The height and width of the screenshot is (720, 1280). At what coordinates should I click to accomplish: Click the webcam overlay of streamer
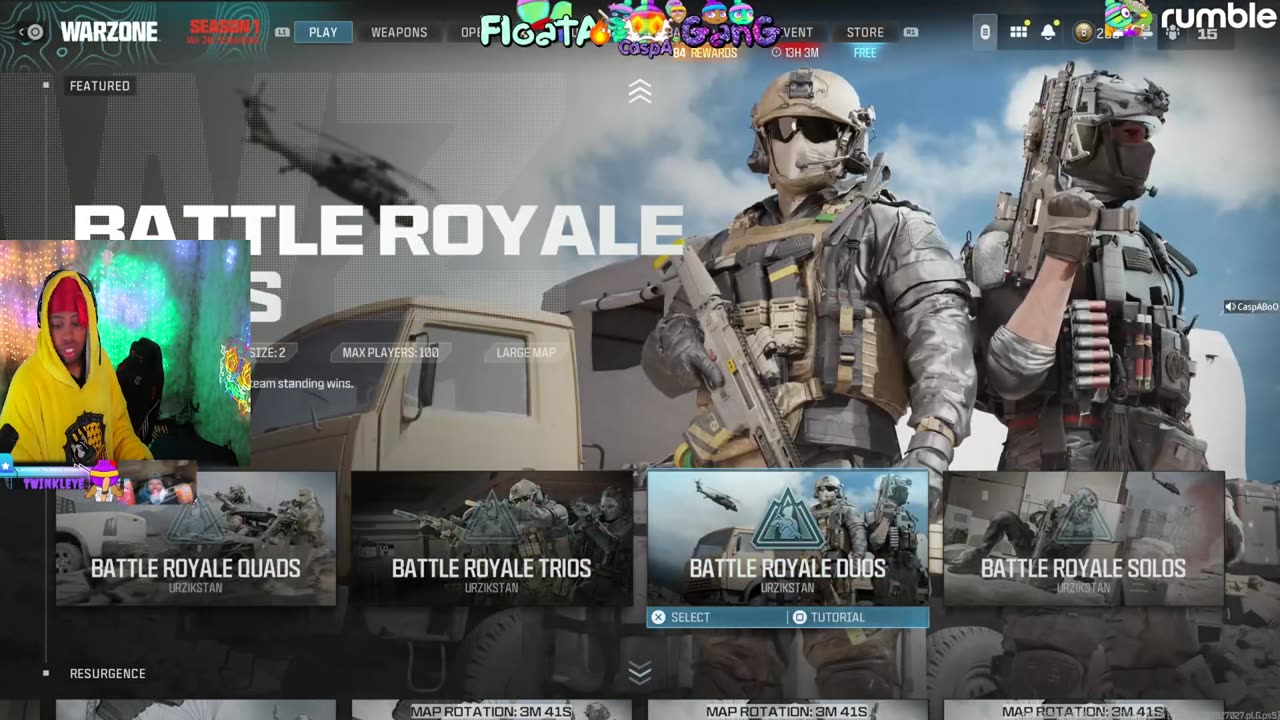click(125, 353)
